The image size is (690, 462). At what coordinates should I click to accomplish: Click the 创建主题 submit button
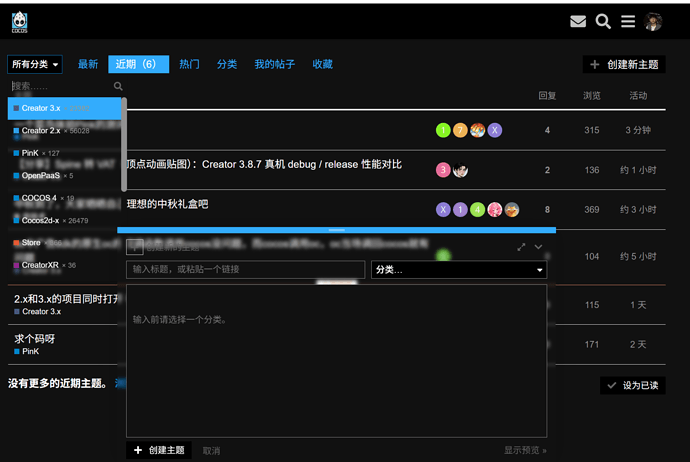tap(159, 450)
